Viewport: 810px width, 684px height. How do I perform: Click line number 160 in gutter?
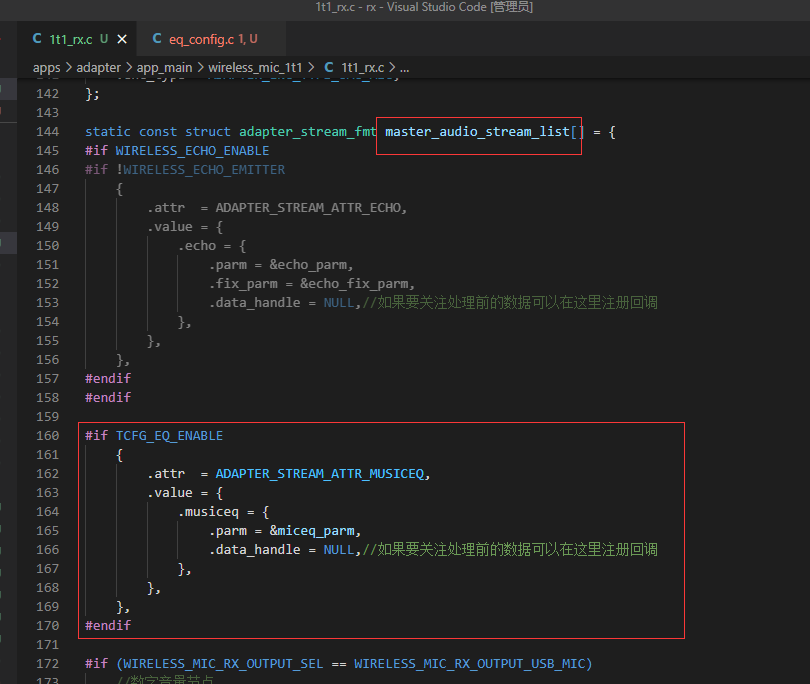(48, 436)
